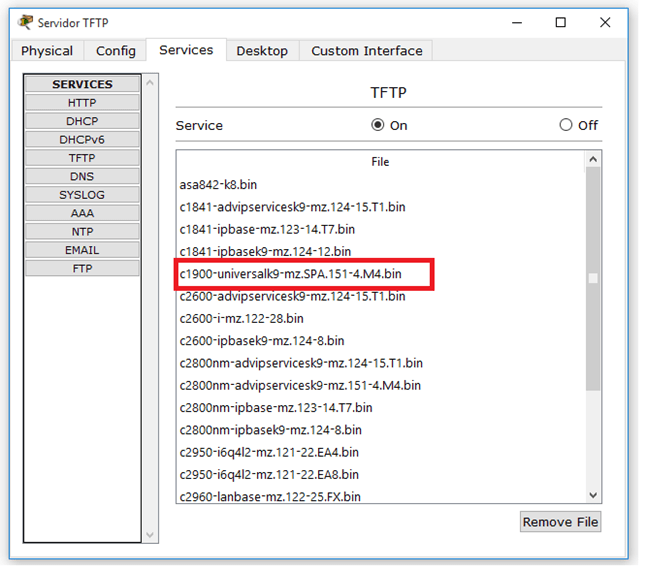
Task: Switch to the Physical tab
Action: [47, 51]
